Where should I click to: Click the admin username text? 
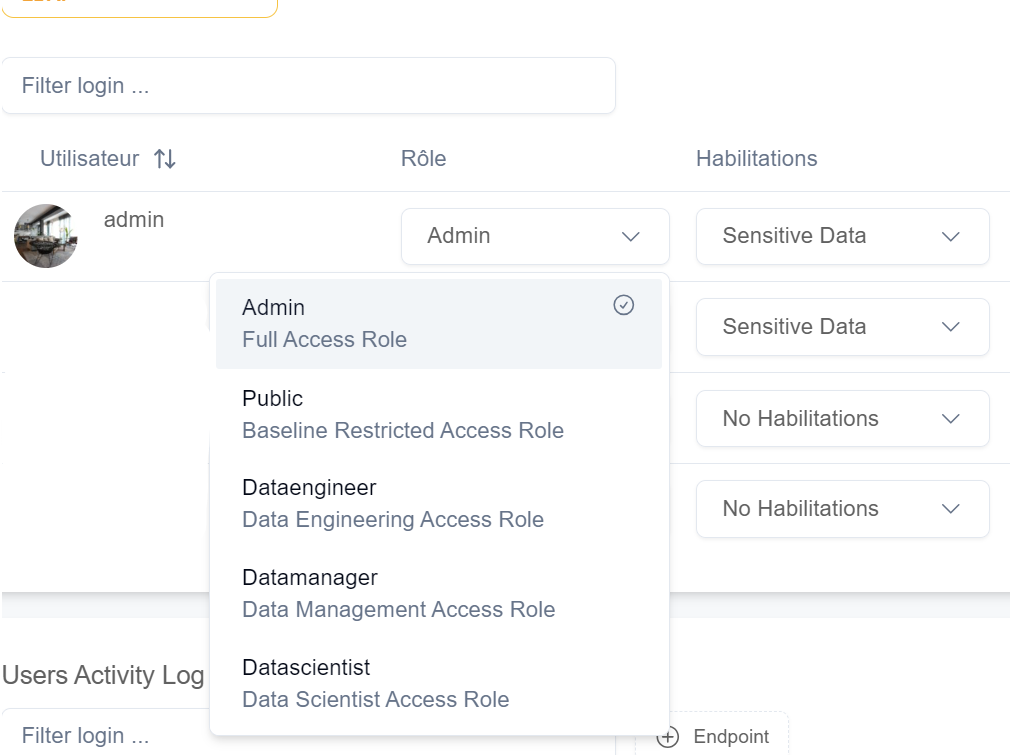134,220
